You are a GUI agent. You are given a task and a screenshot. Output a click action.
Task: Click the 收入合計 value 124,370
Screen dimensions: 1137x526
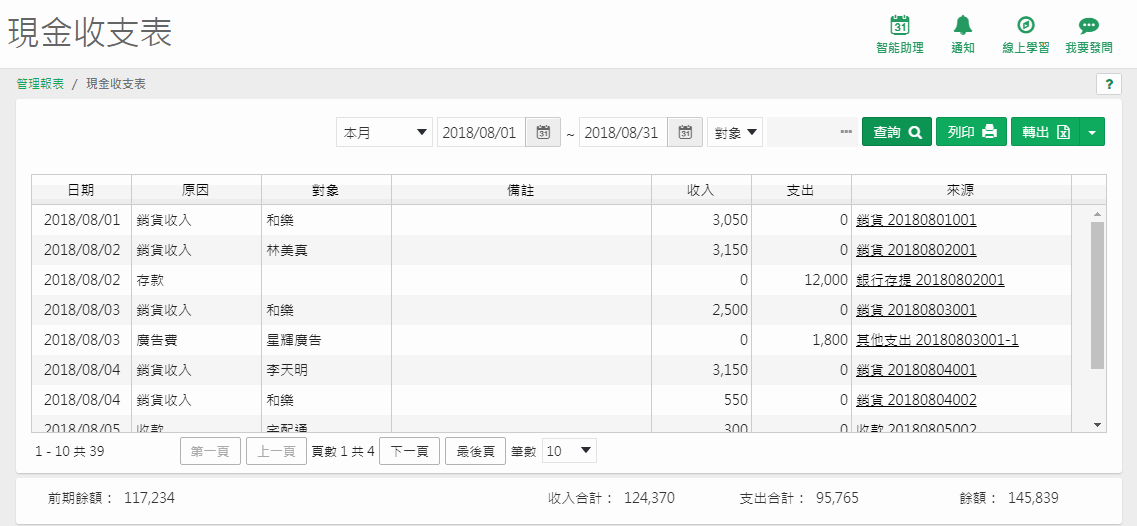[x=649, y=498]
